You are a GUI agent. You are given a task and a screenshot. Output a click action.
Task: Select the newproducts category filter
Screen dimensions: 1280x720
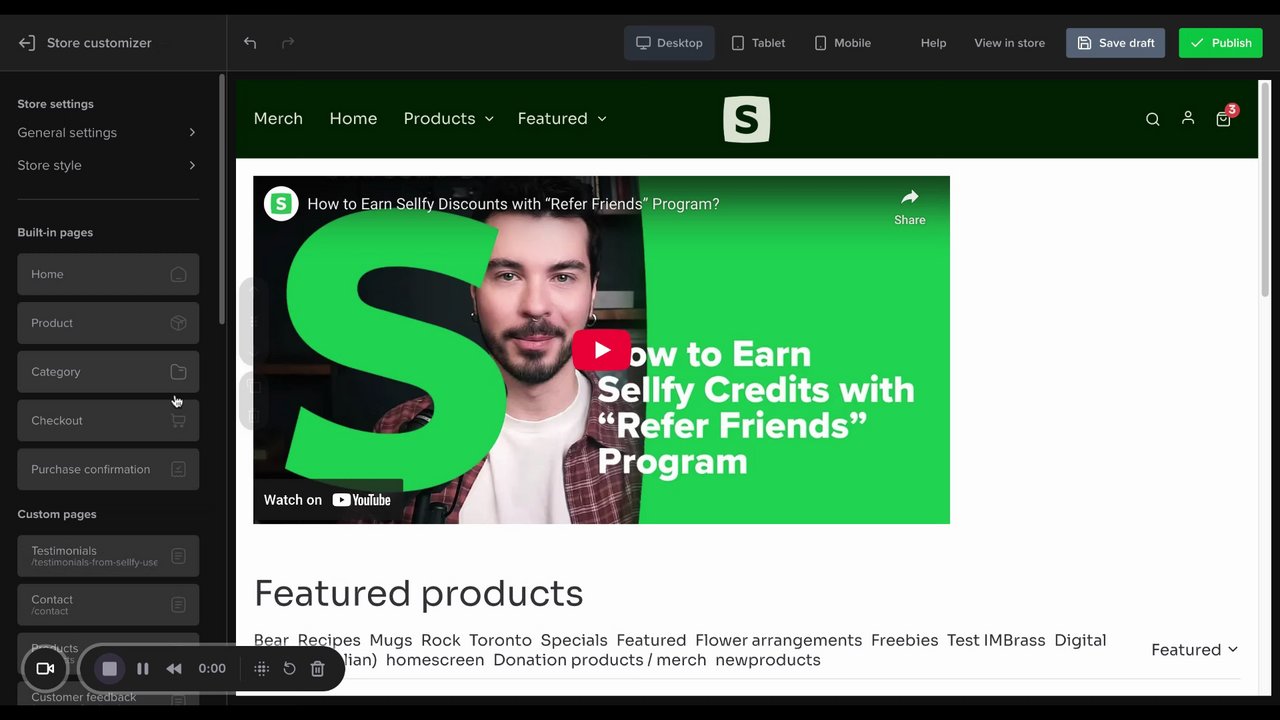(768, 660)
